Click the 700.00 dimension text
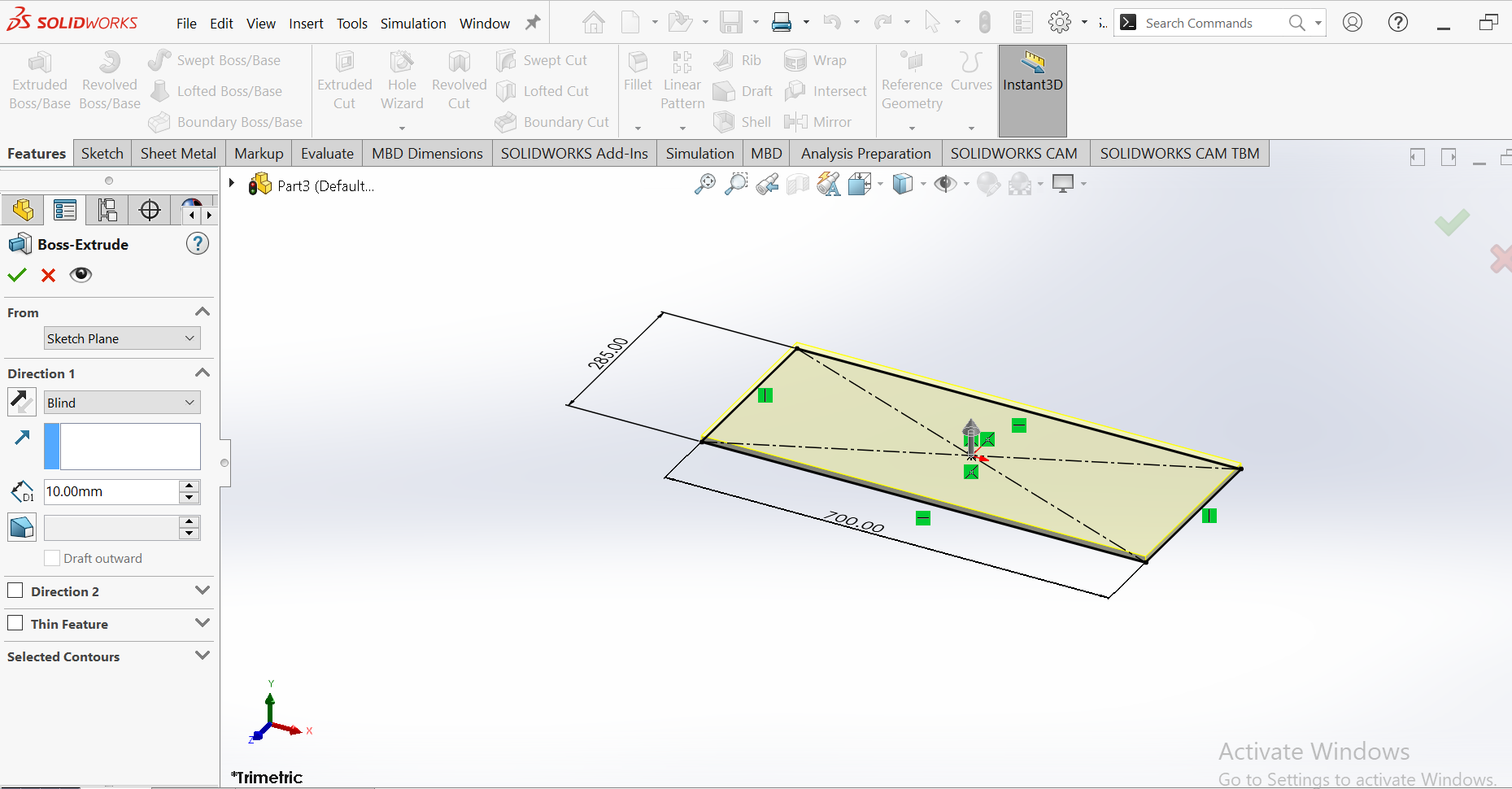 click(x=854, y=522)
